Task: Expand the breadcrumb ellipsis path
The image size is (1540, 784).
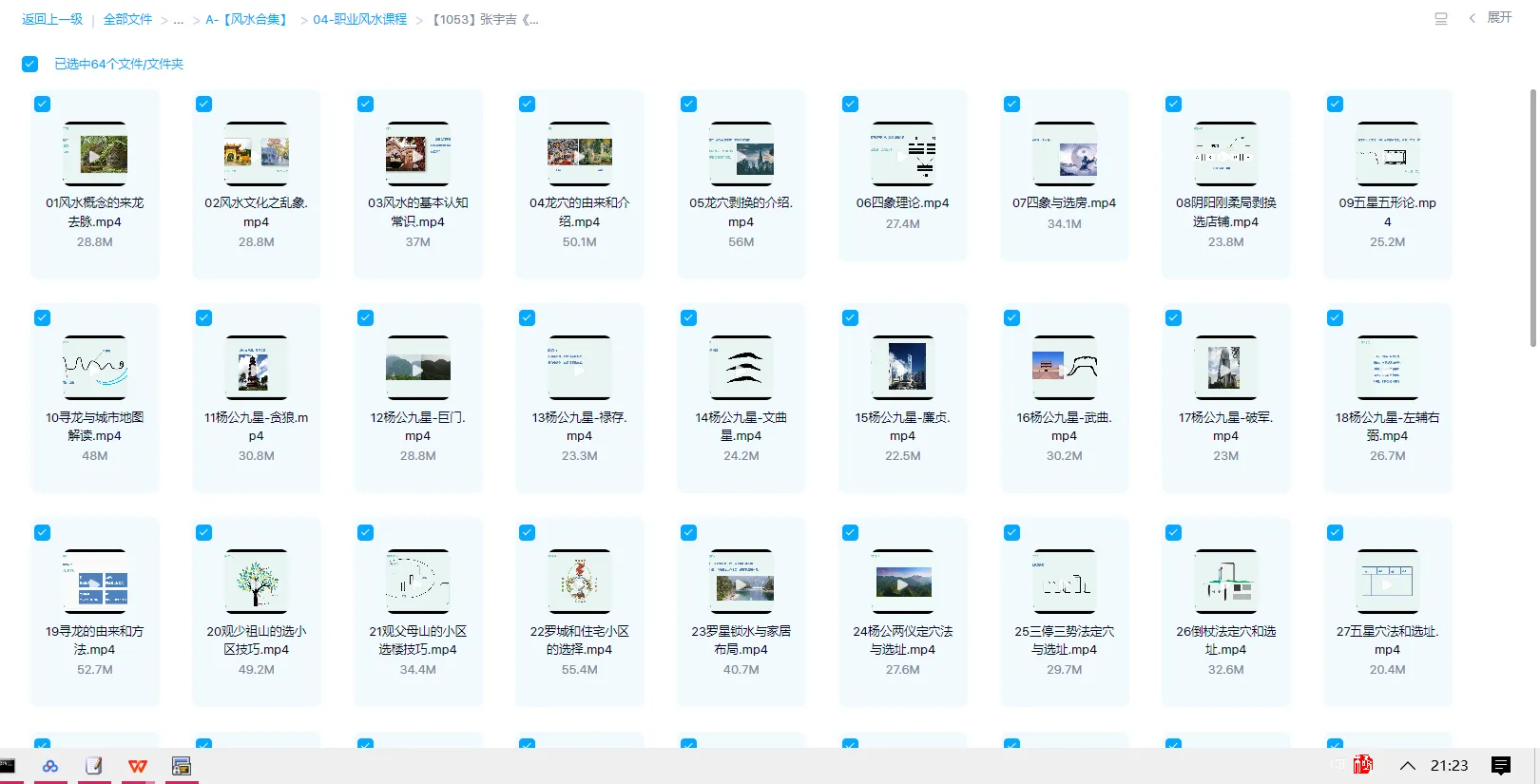Action: [178, 20]
